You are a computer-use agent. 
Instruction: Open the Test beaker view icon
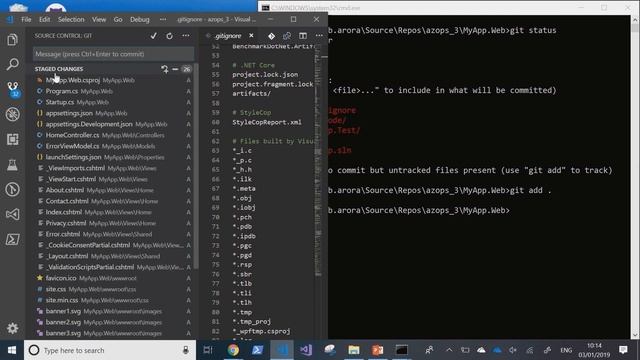(13, 164)
